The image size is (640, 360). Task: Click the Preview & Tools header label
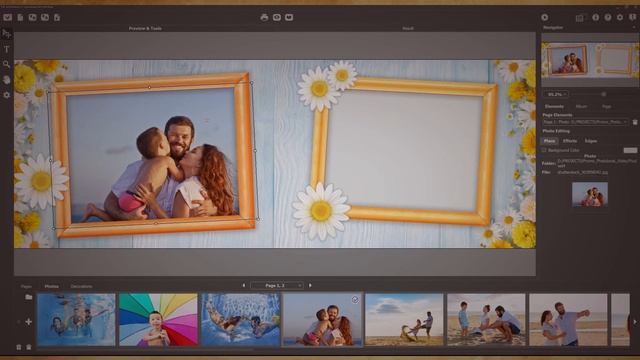[145, 29]
